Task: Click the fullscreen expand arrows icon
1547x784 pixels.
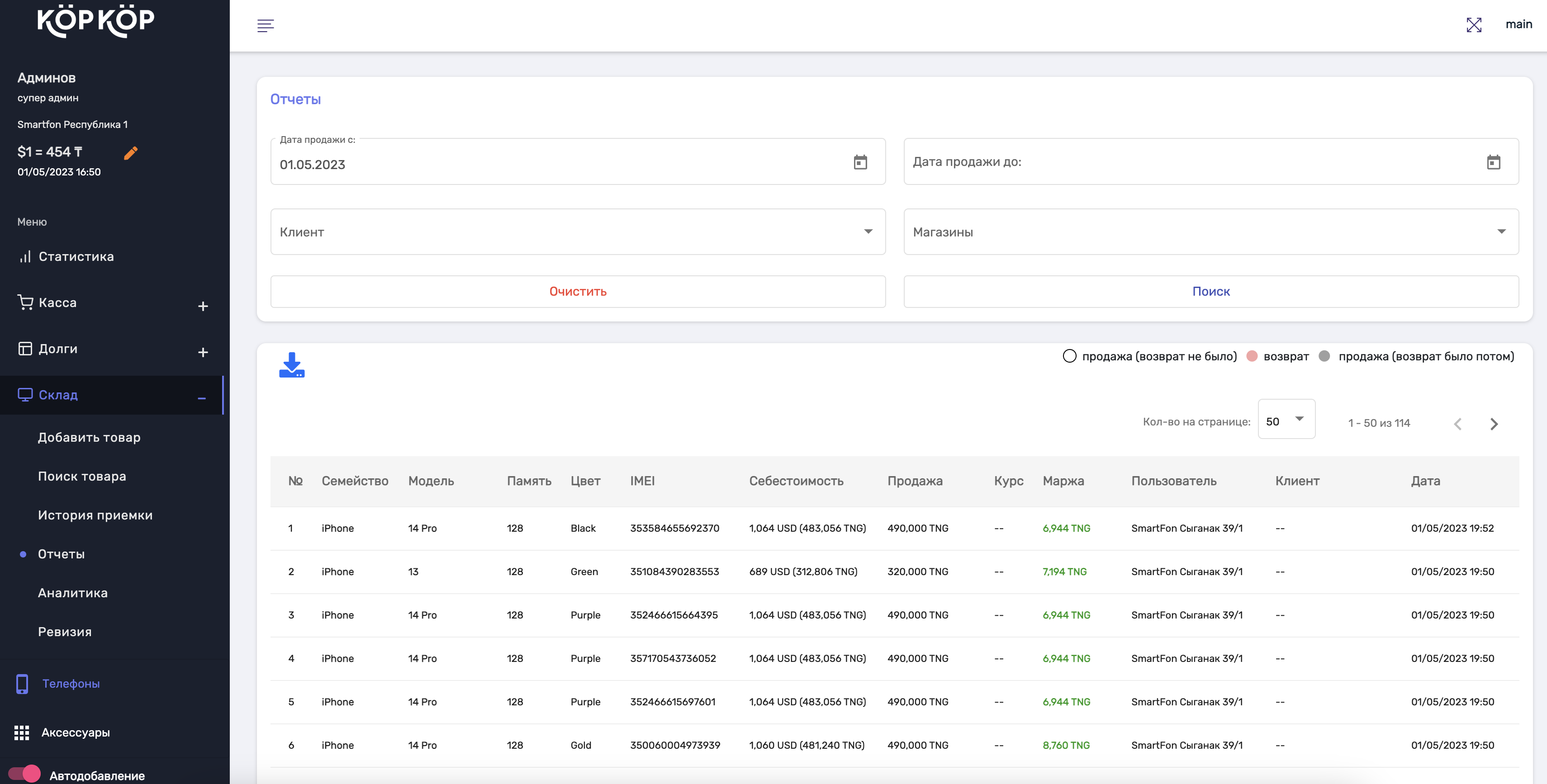Action: (x=1474, y=24)
